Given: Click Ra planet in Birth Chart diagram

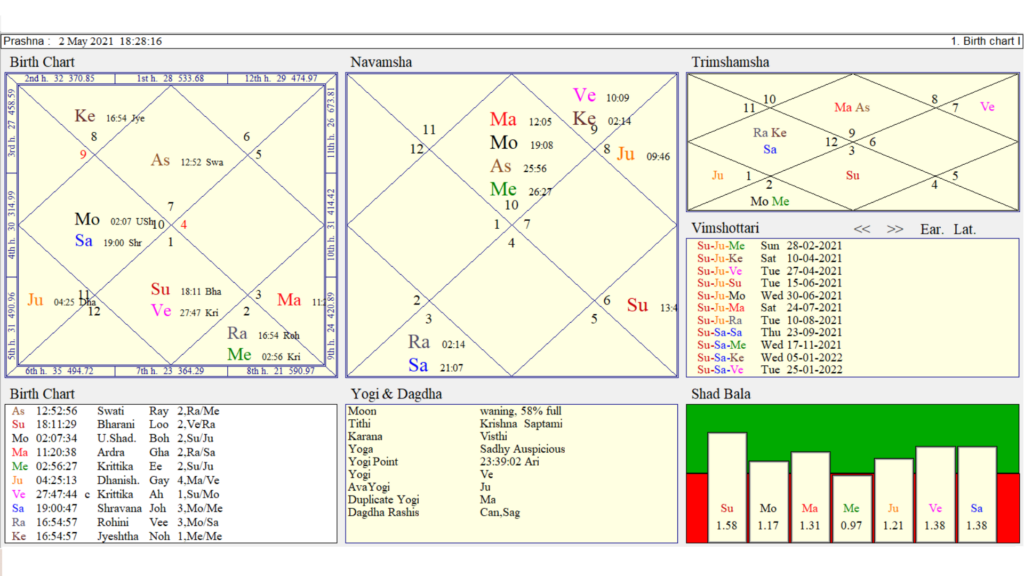Looking at the screenshot, I should pos(237,333).
